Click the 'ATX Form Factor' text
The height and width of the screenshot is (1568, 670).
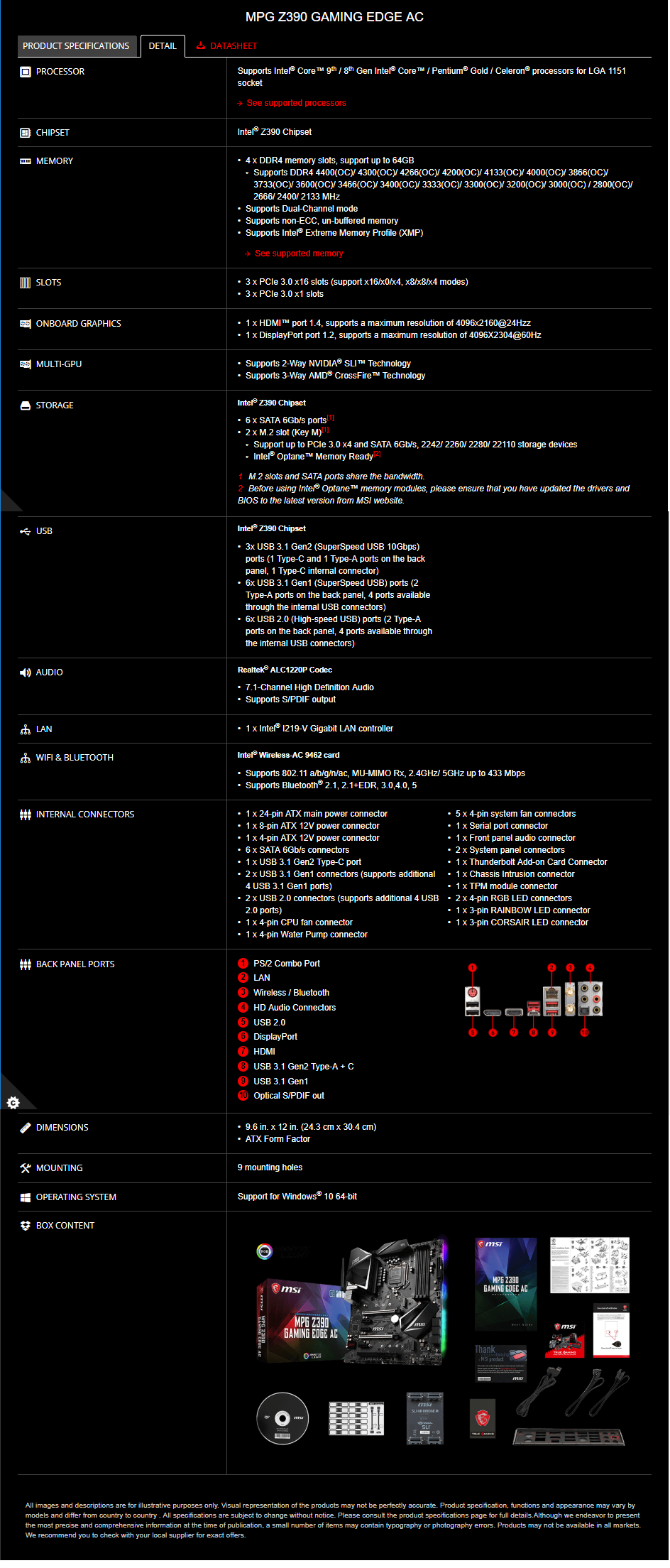pyautogui.click(x=278, y=1139)
